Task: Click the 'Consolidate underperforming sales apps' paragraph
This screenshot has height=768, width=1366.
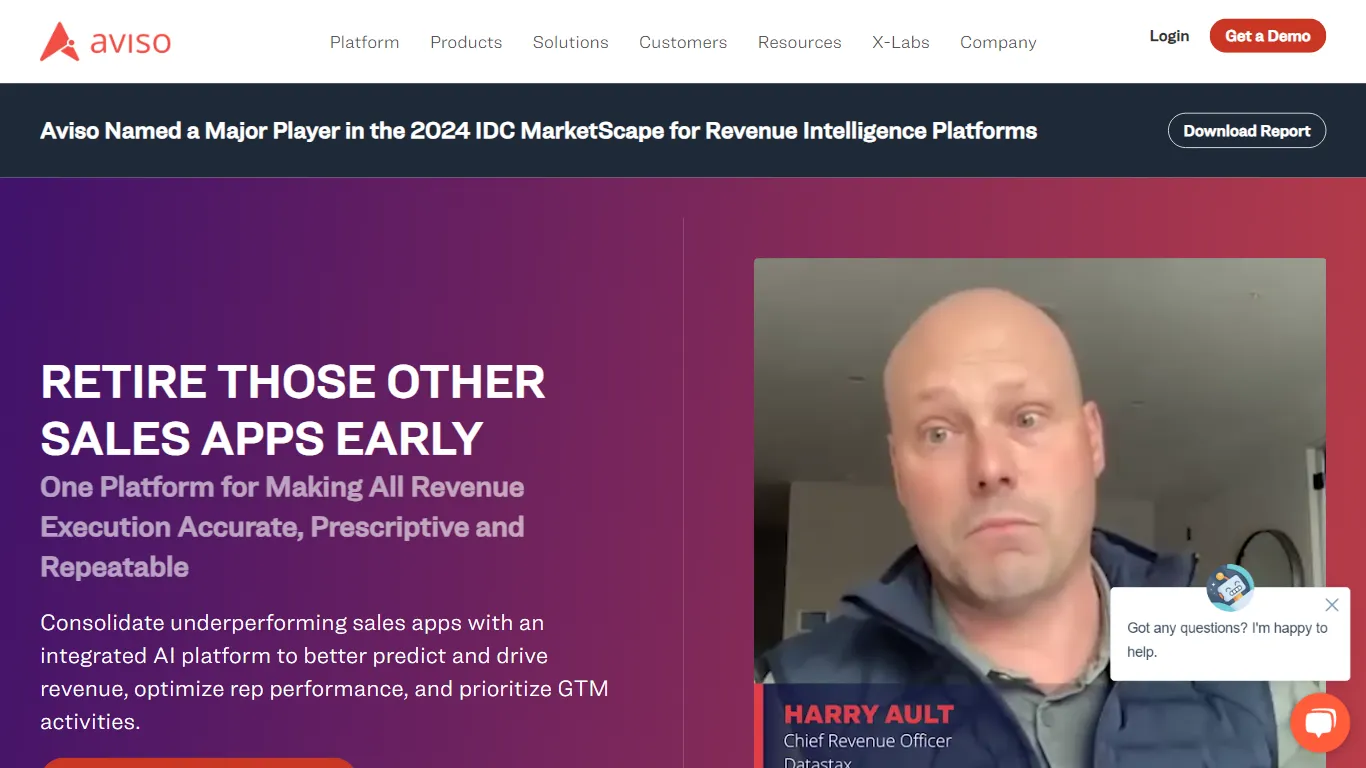Action: point(324,672)
